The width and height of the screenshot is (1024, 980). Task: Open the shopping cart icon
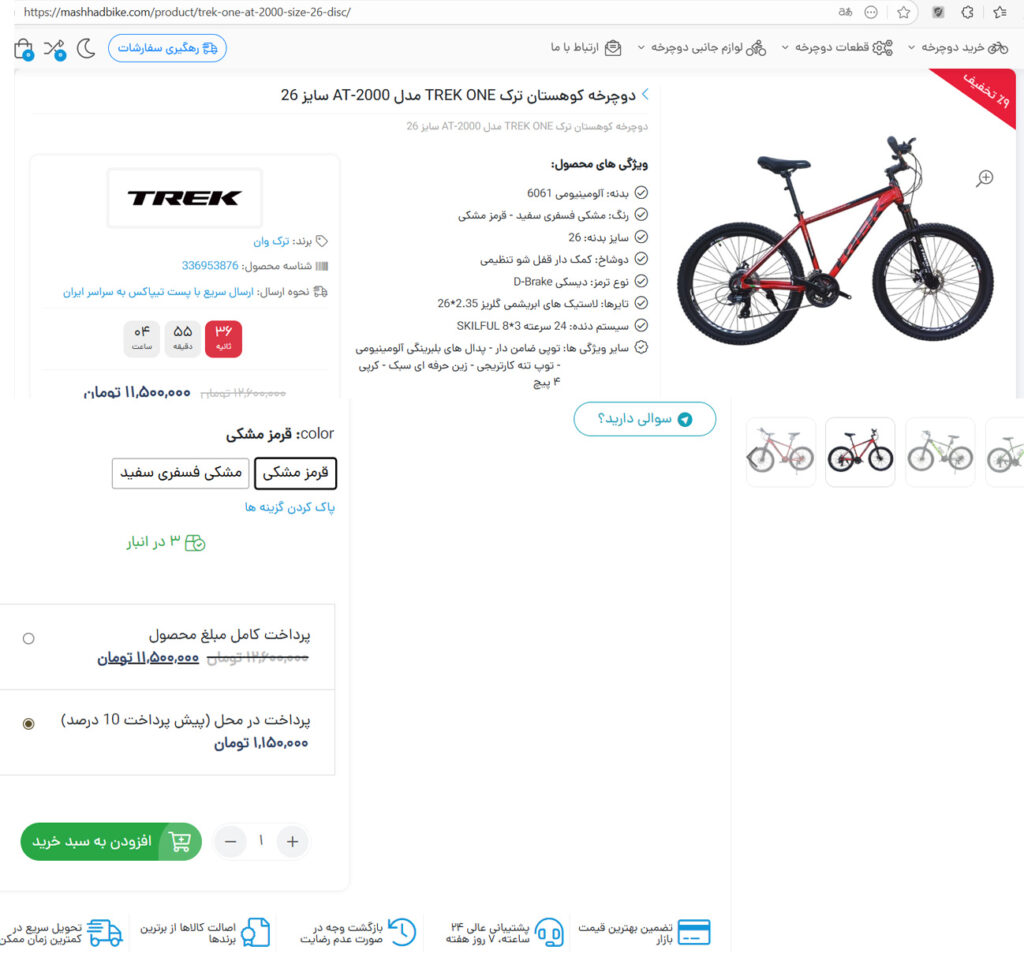[24, 49]
